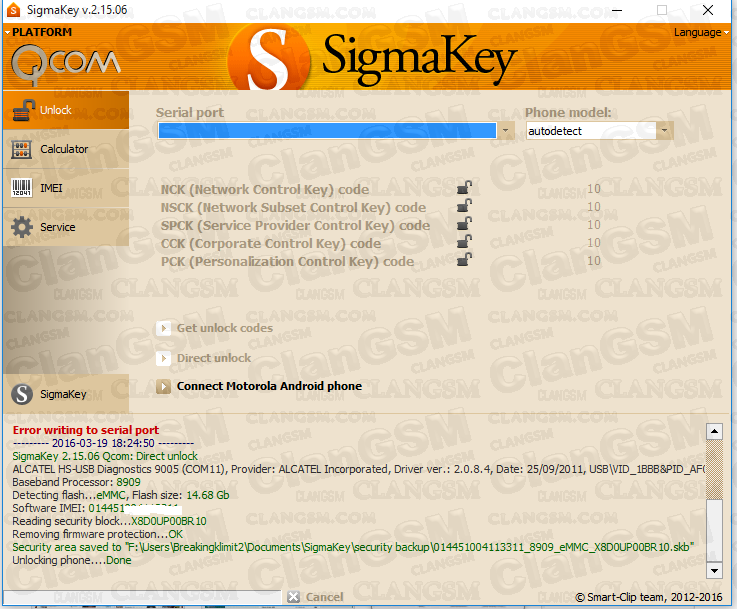
Task: Click the NSCK (Network Subset Control Key) label
Action: click(293, 207)
